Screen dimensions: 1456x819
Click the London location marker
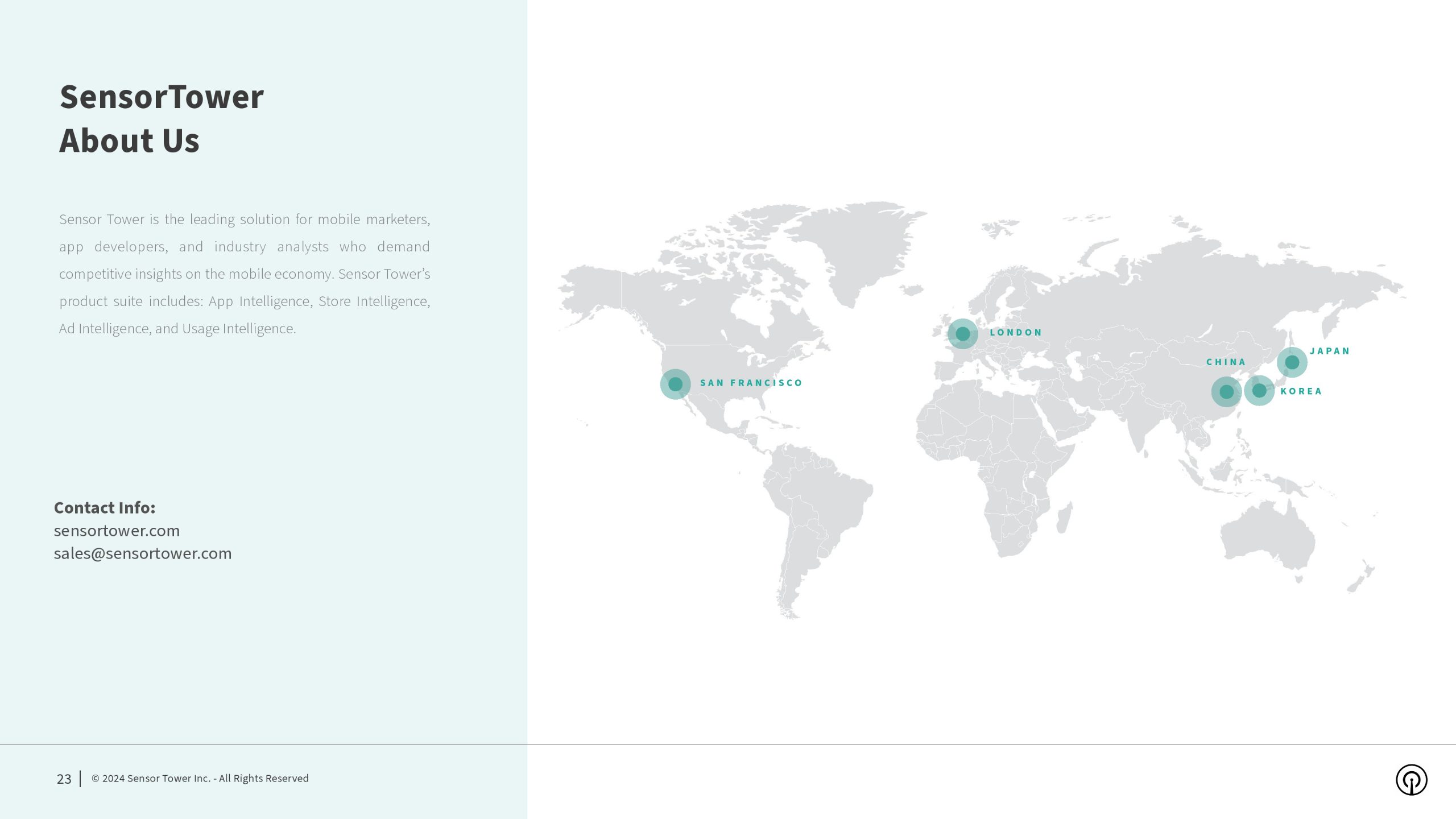(962, 334)
